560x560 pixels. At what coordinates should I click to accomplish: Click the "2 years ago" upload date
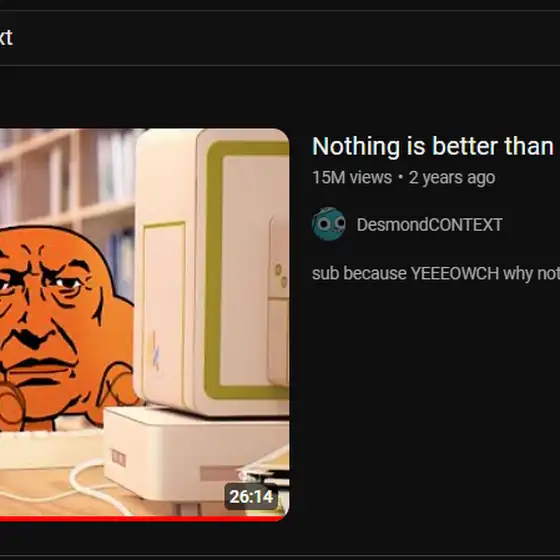click(x=452, y=178)
